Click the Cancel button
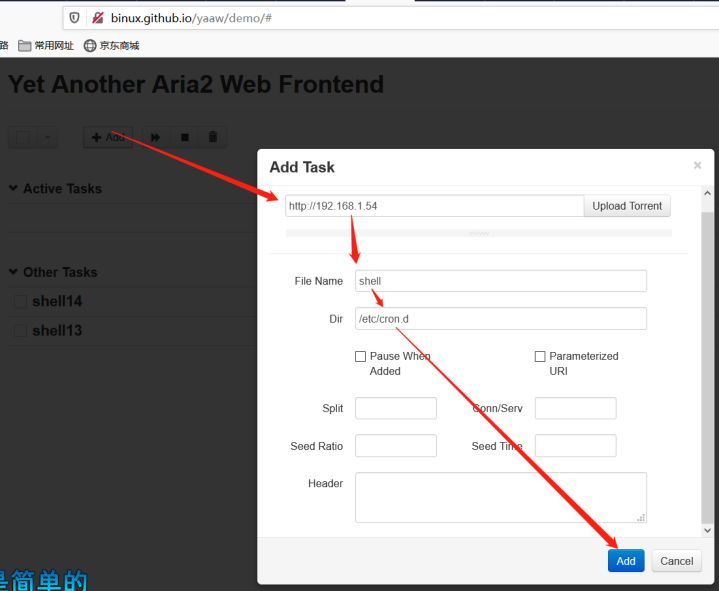 tap(676, 561)
